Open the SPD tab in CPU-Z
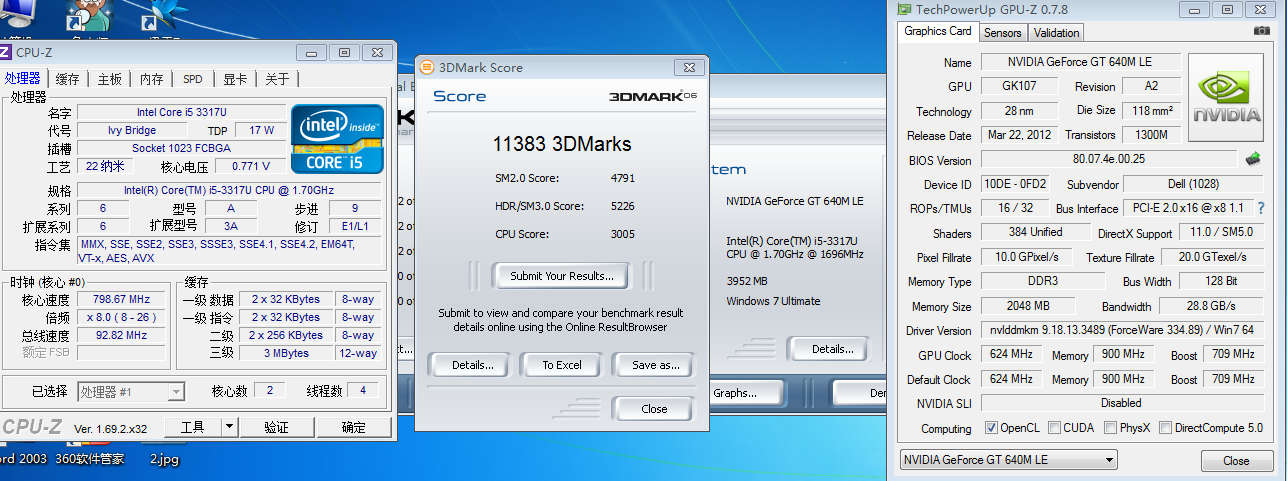1287x481 pixels. [192, 79]
